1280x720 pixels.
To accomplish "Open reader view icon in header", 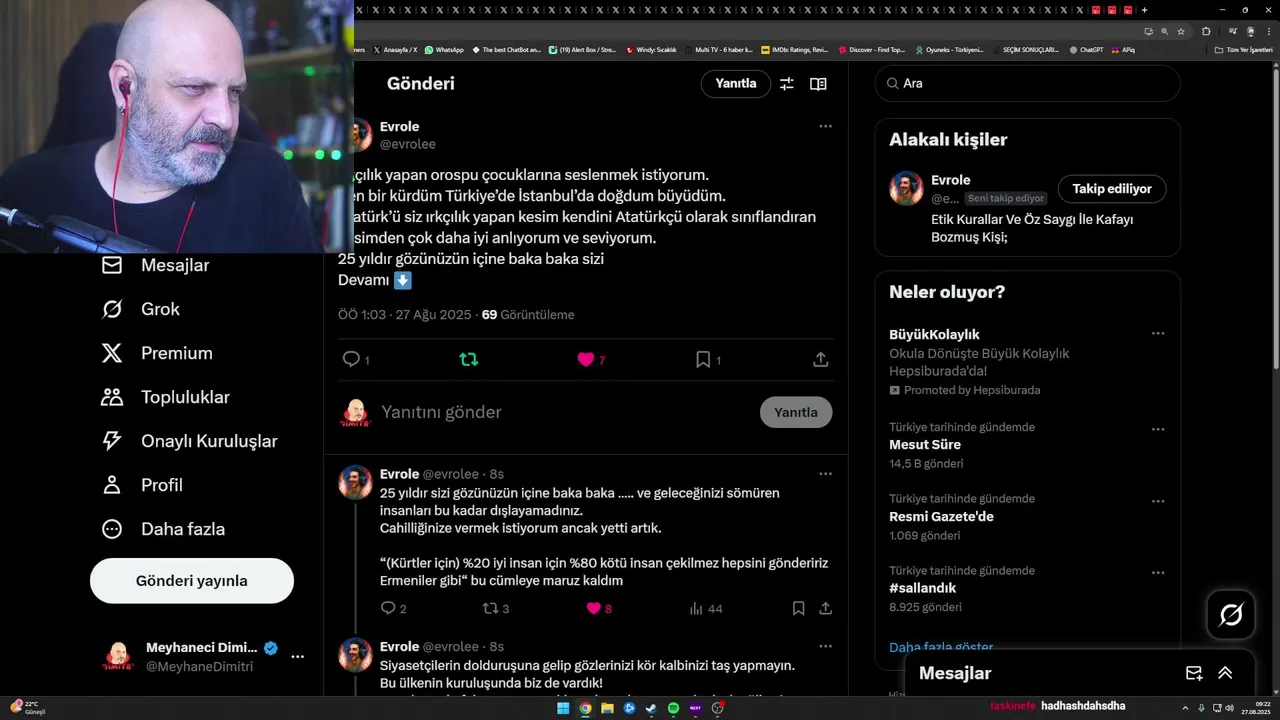I will (818, 84).
